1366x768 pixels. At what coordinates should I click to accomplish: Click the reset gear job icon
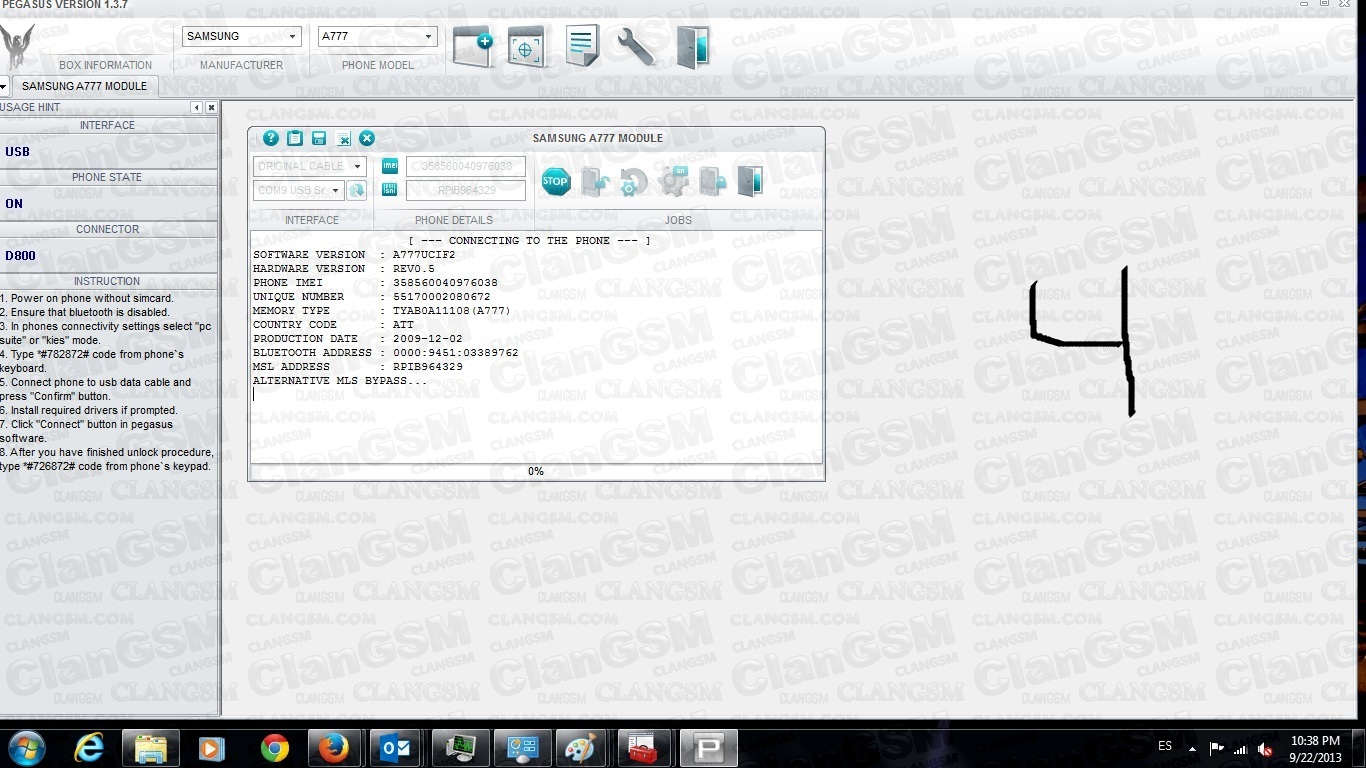(x=634, y=182)
